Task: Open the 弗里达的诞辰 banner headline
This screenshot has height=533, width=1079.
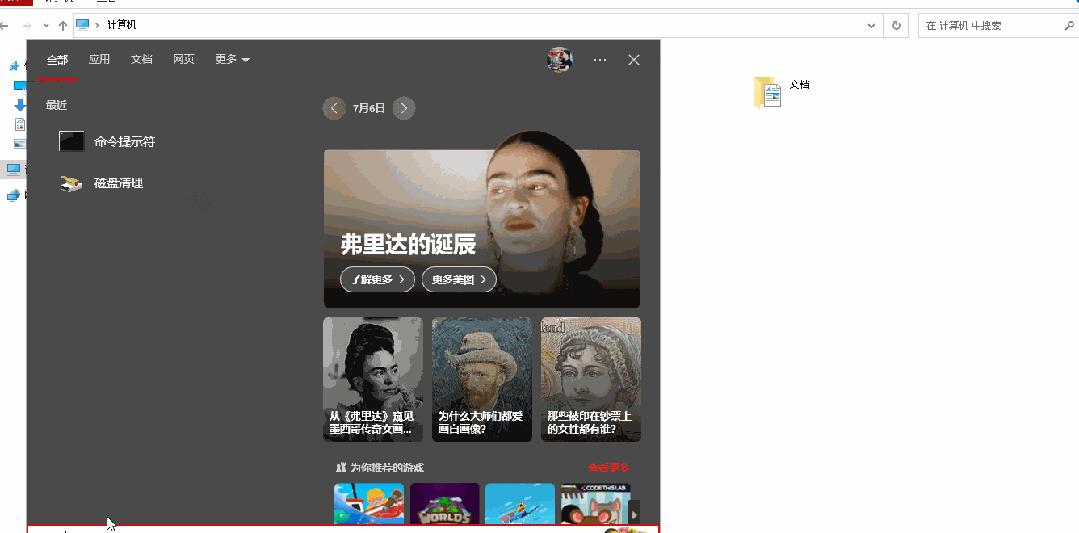Action: coord(408,244)
